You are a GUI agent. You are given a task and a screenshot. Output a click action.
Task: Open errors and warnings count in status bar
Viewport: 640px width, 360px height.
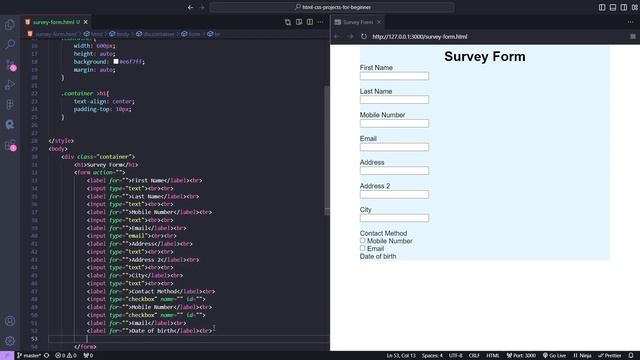pos(66,356)
